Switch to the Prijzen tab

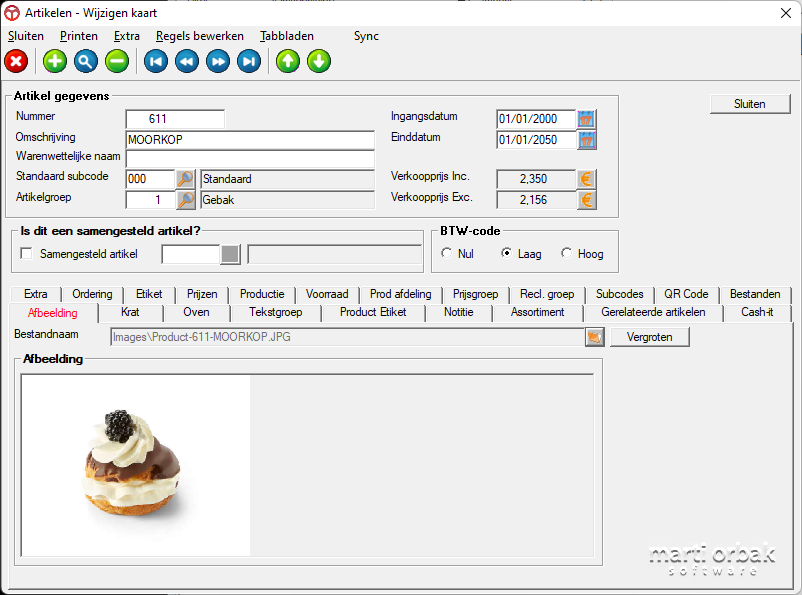tap(202, 294)
